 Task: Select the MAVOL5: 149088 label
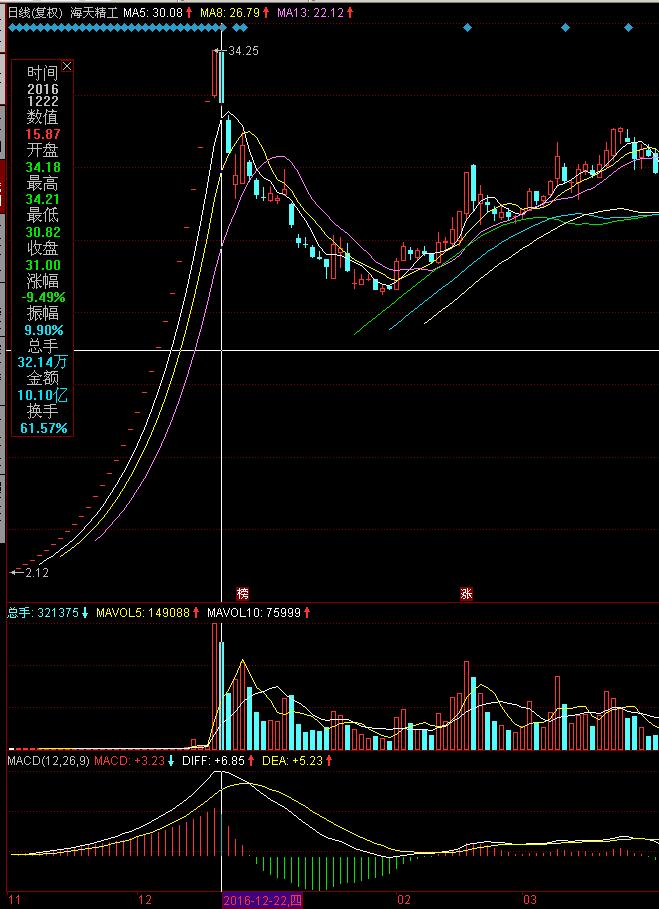(x=143, y=612)
